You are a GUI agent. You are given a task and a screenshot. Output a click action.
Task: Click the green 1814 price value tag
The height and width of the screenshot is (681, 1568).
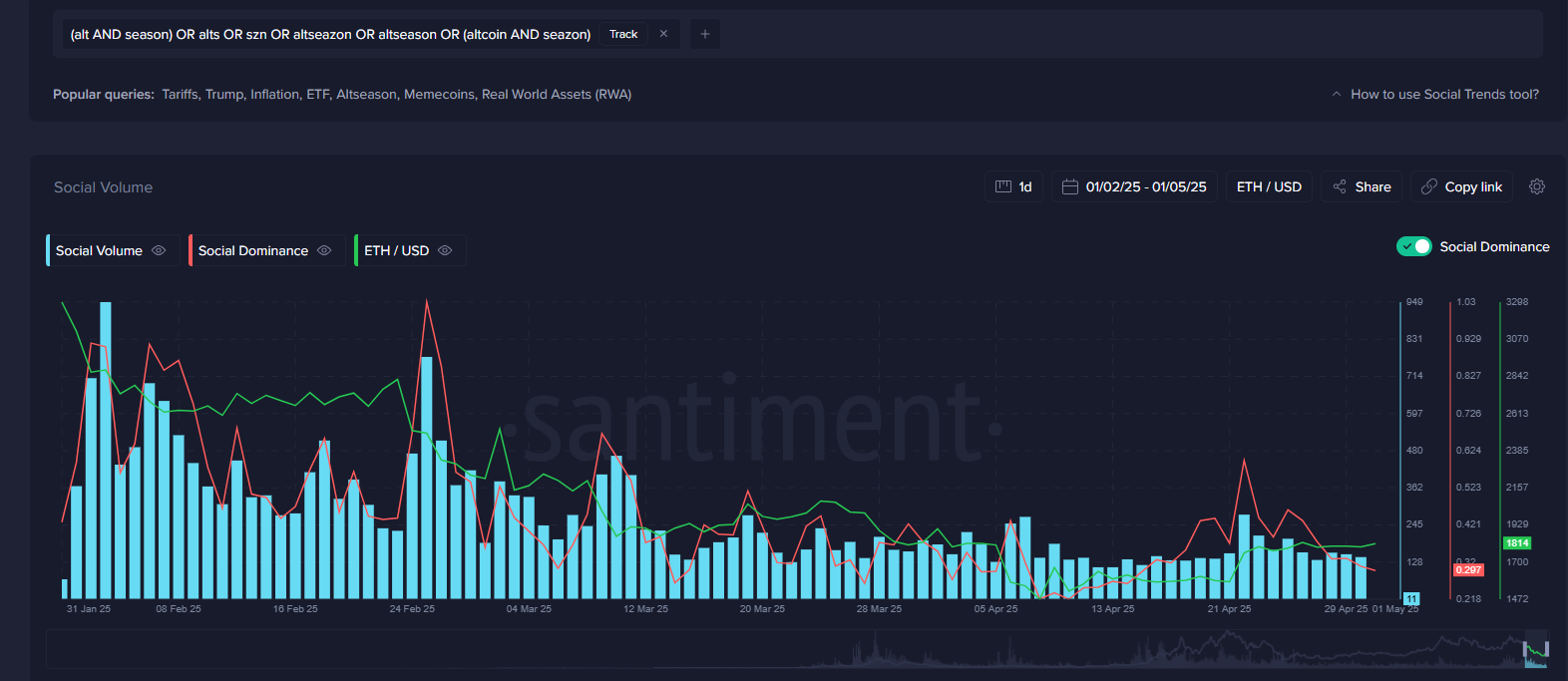(x=1517, y=543)
